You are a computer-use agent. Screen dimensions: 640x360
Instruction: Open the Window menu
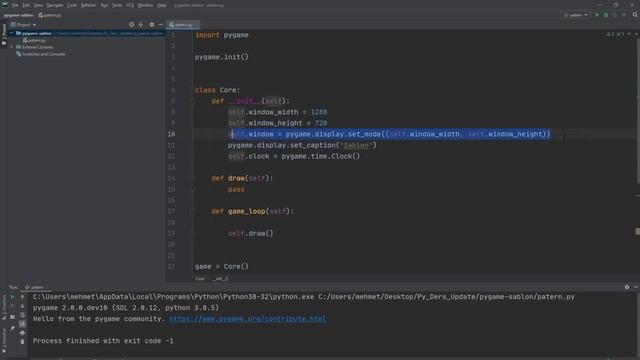point(145,5)
